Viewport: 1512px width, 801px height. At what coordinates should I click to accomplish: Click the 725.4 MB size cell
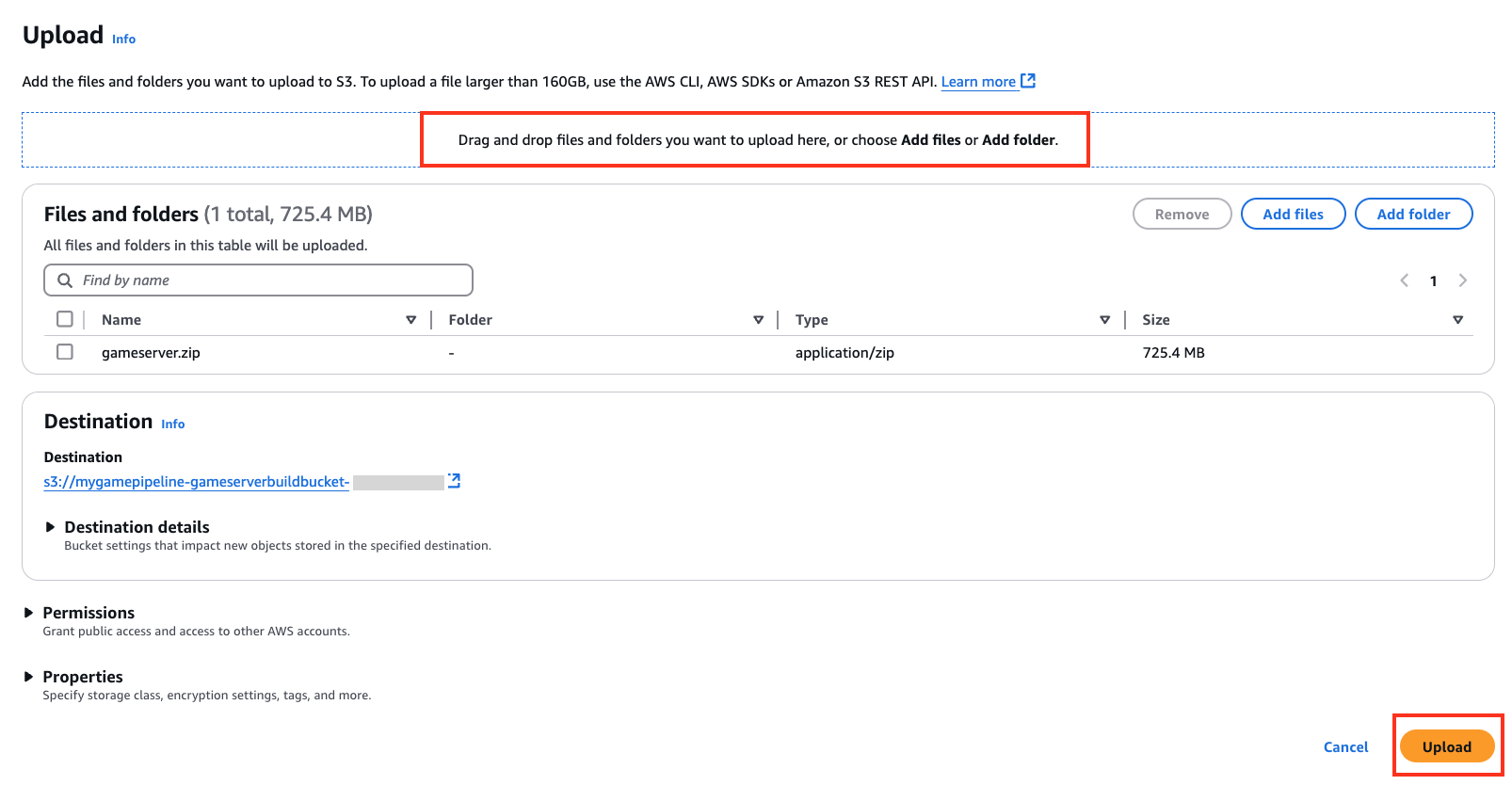[1173, 353]
